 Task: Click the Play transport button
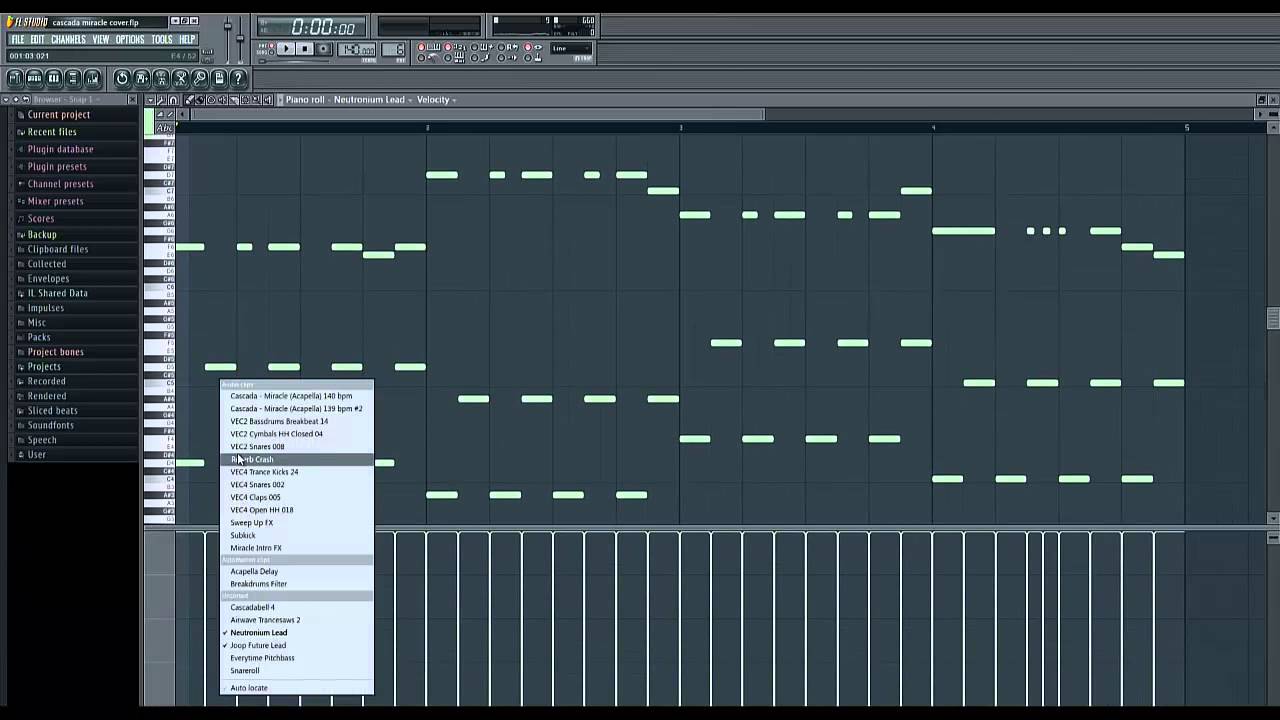coord(286,49)
